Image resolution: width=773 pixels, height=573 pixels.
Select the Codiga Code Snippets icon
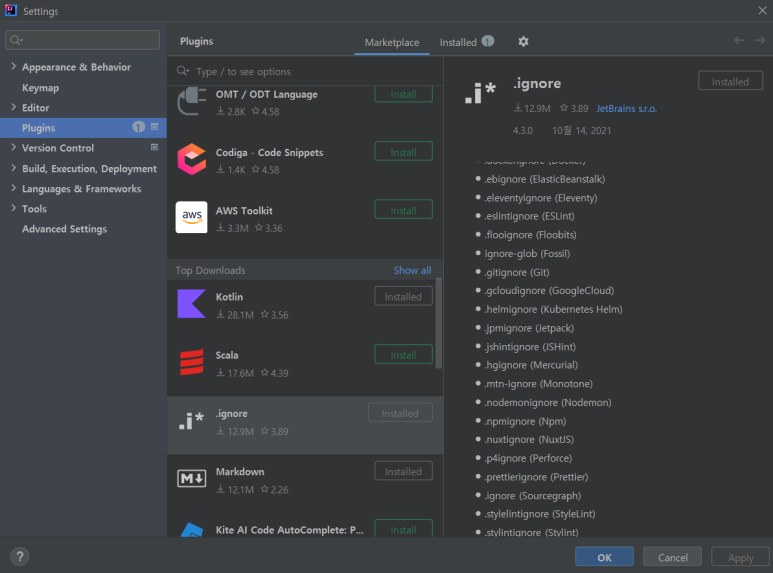click(191, 159)
